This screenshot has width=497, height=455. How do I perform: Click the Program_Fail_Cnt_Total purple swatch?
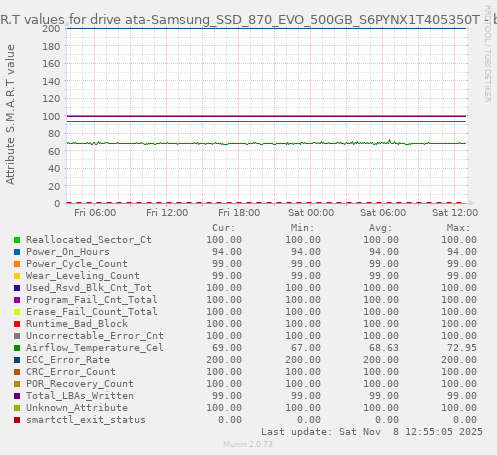pos(17,300)
